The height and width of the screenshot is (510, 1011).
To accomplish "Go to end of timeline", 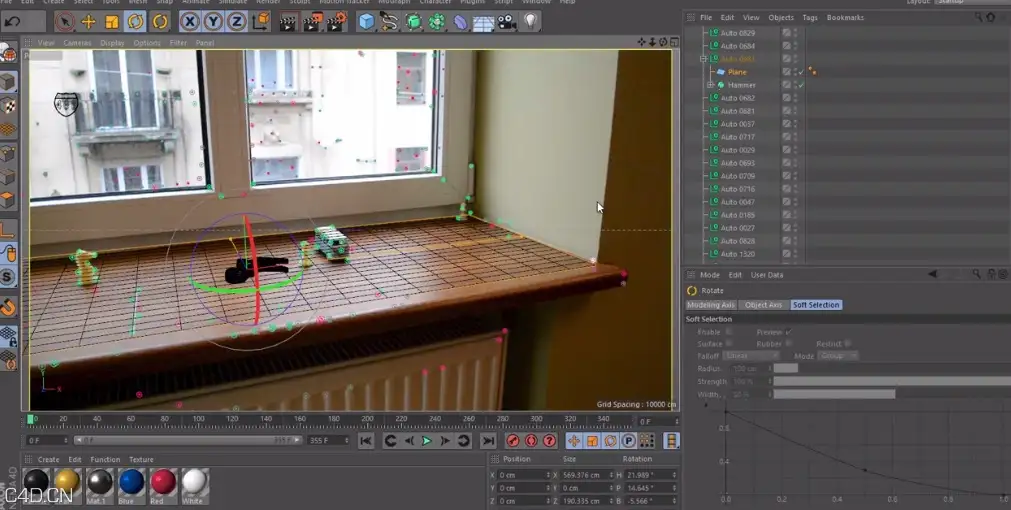I will coord(488,441).
